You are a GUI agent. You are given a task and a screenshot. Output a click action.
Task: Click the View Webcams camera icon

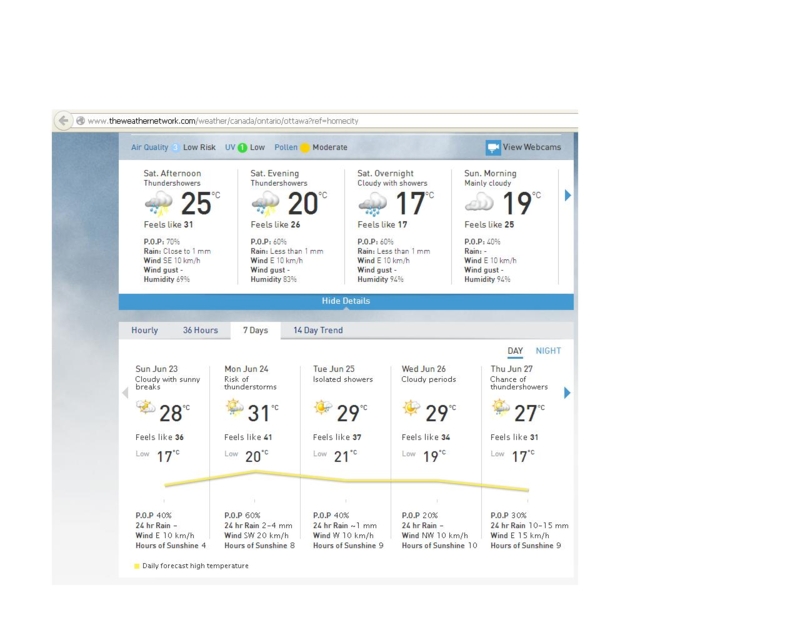[x=493, y=147]
